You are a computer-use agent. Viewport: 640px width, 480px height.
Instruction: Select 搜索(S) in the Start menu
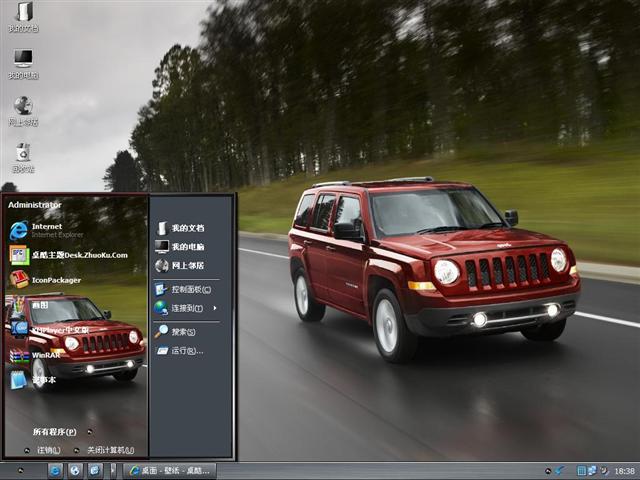pyautogui.click(x=178, y=331)
